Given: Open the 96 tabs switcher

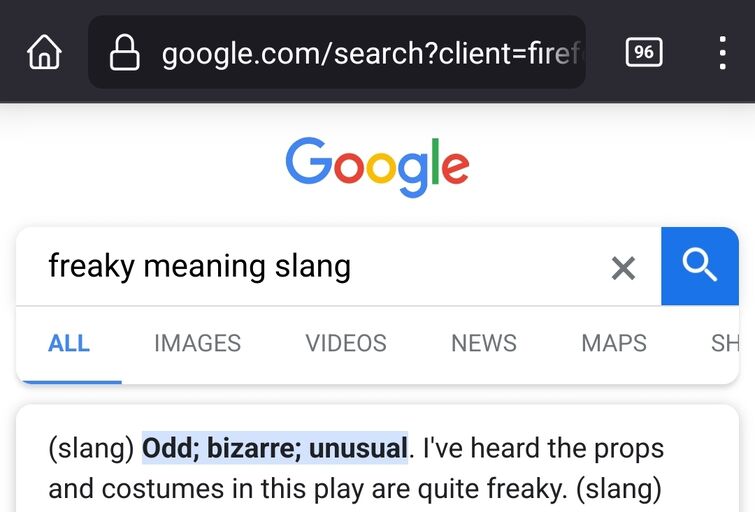Looking at the screenshot, I should (x=644, y=52).
